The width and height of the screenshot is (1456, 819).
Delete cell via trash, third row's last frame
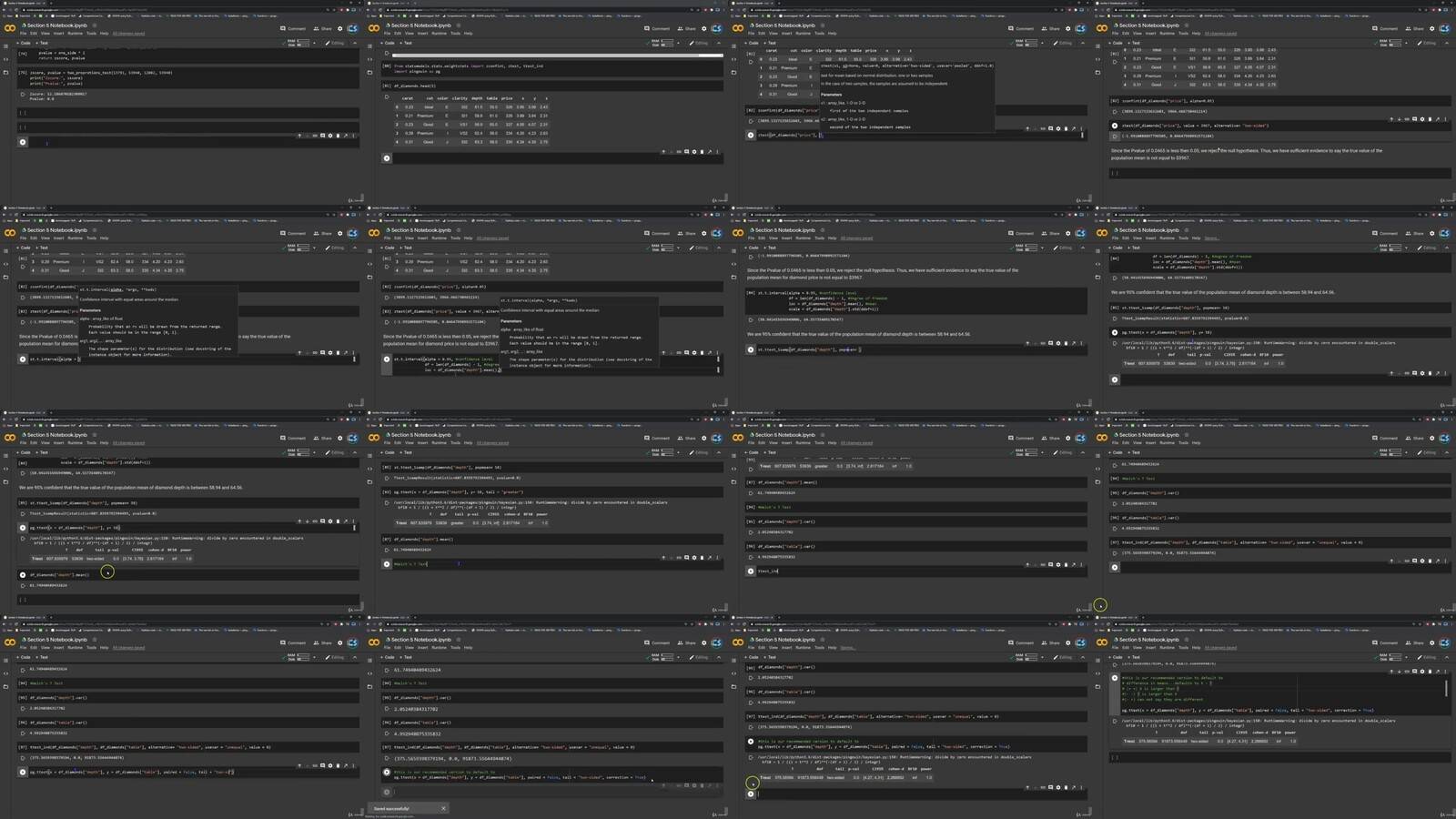pos(1431,561)
